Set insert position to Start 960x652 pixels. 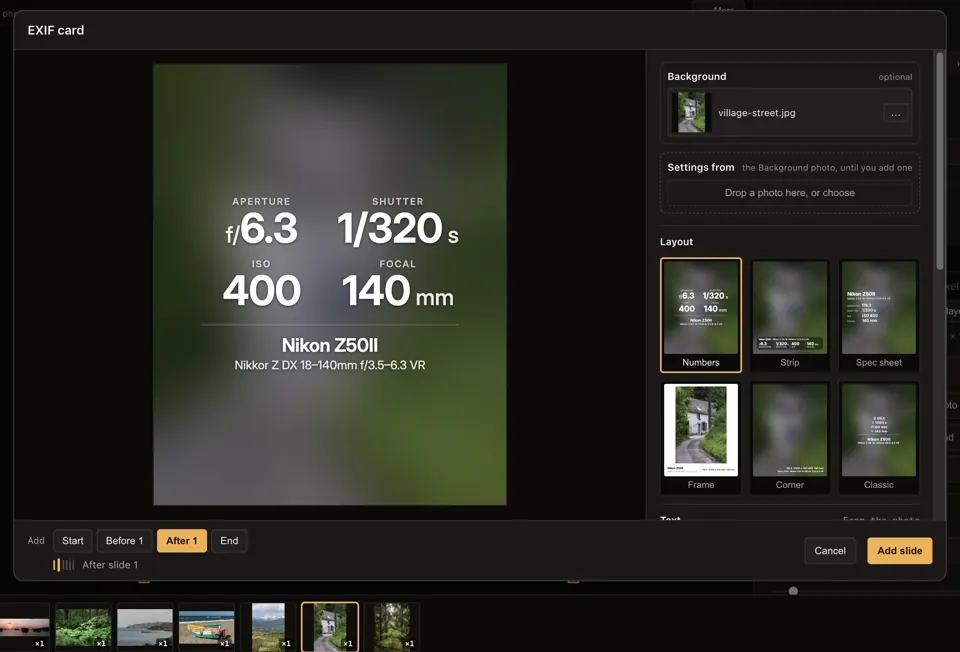73,541
